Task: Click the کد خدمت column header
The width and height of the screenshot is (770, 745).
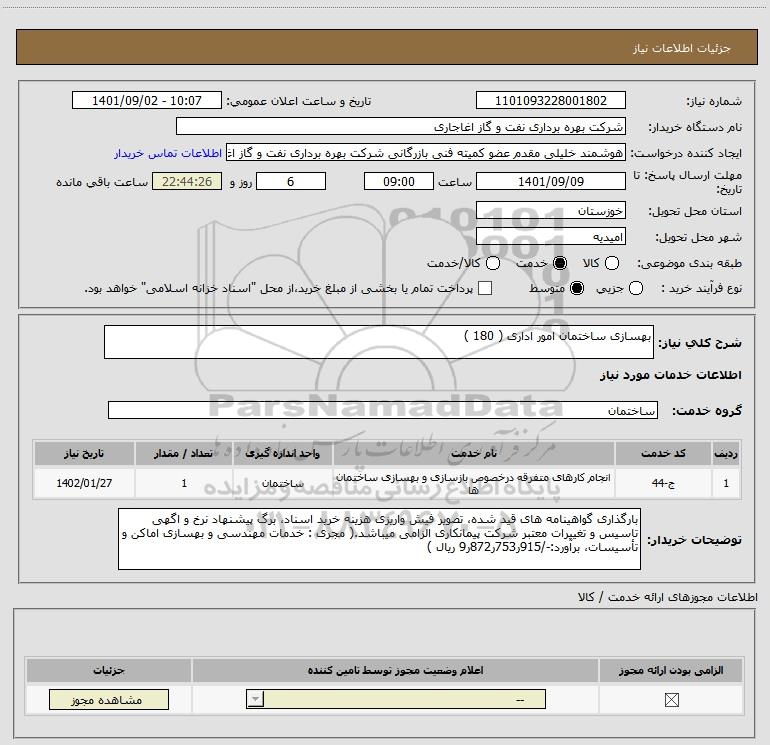Action: (x=663, y=453)
